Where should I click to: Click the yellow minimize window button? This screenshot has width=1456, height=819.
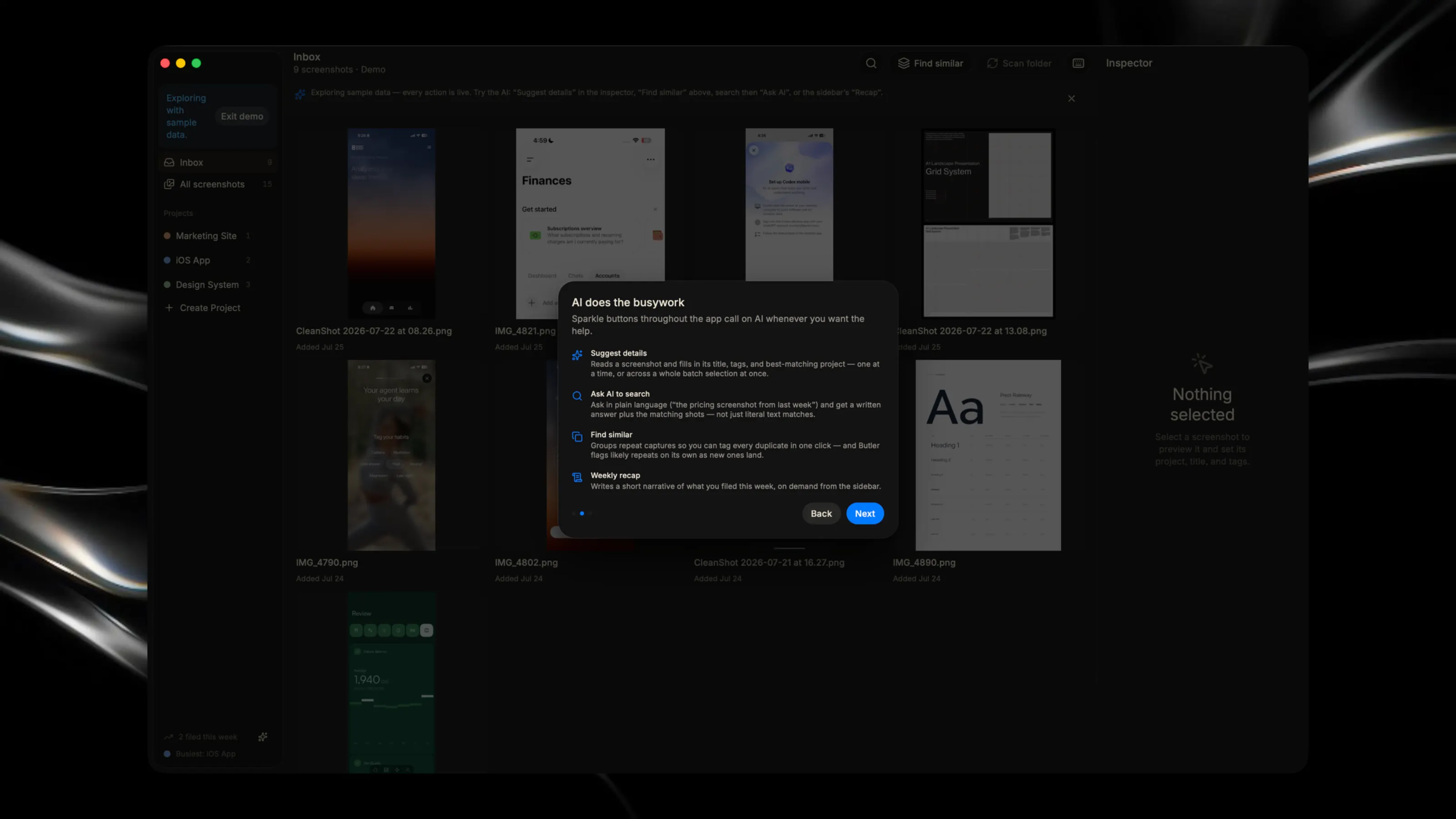coord(180,63)
